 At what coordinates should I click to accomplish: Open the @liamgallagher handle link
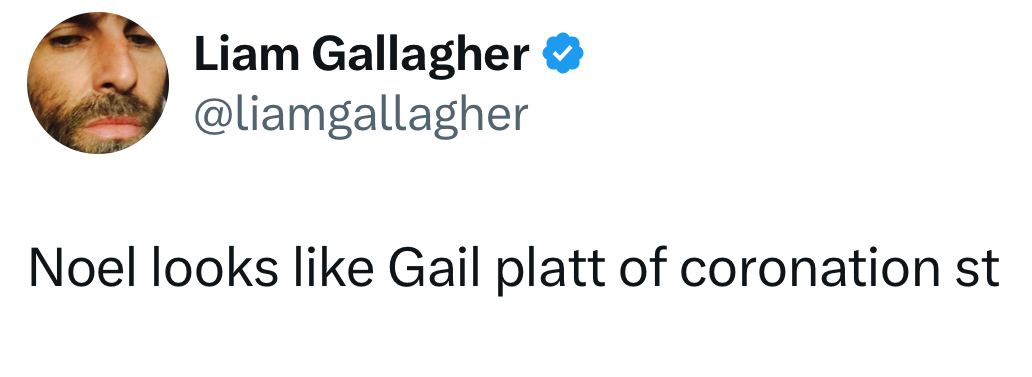click(x=361, y=115)
